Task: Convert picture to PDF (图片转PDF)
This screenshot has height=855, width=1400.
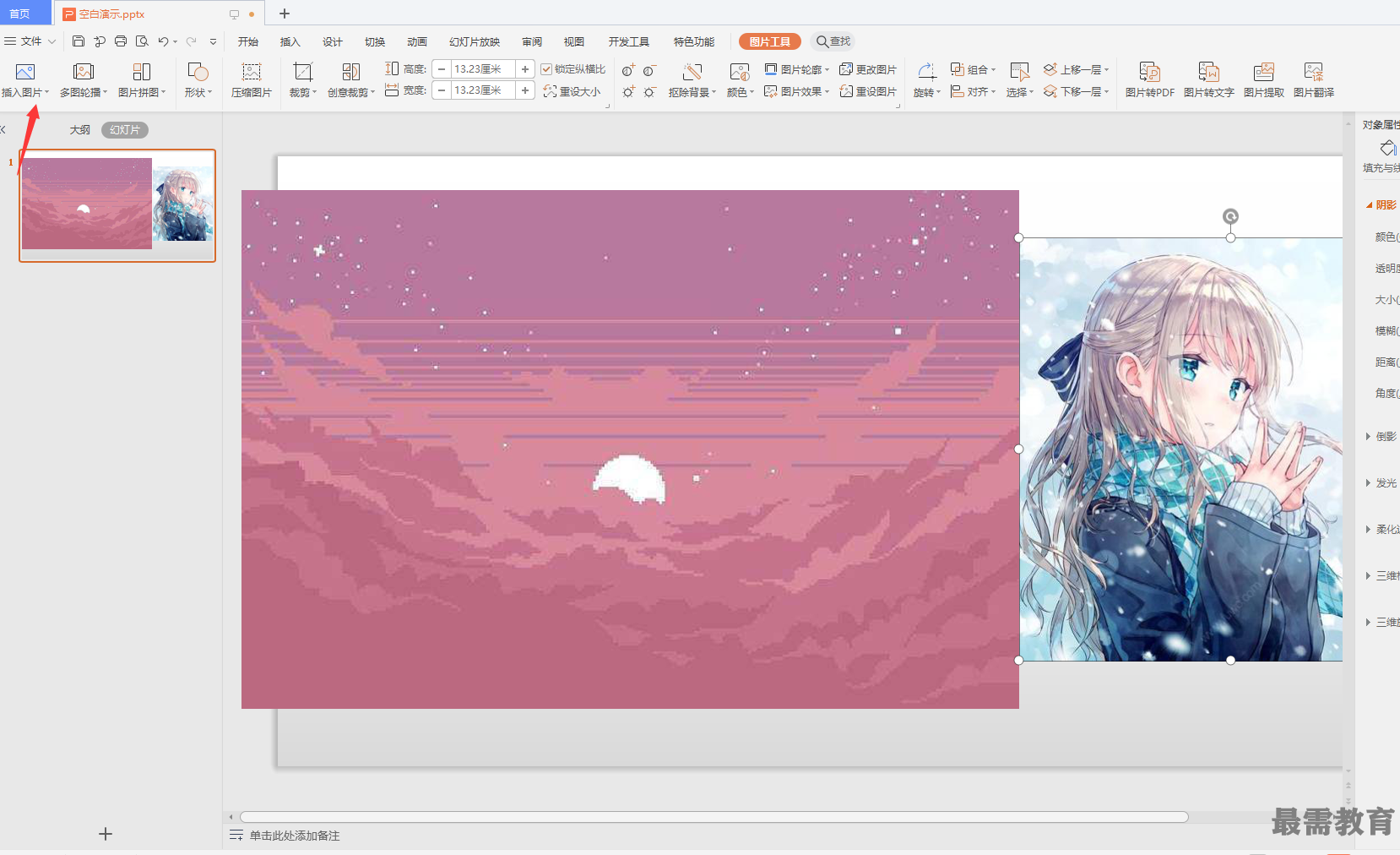Action: pos(1150,79)
